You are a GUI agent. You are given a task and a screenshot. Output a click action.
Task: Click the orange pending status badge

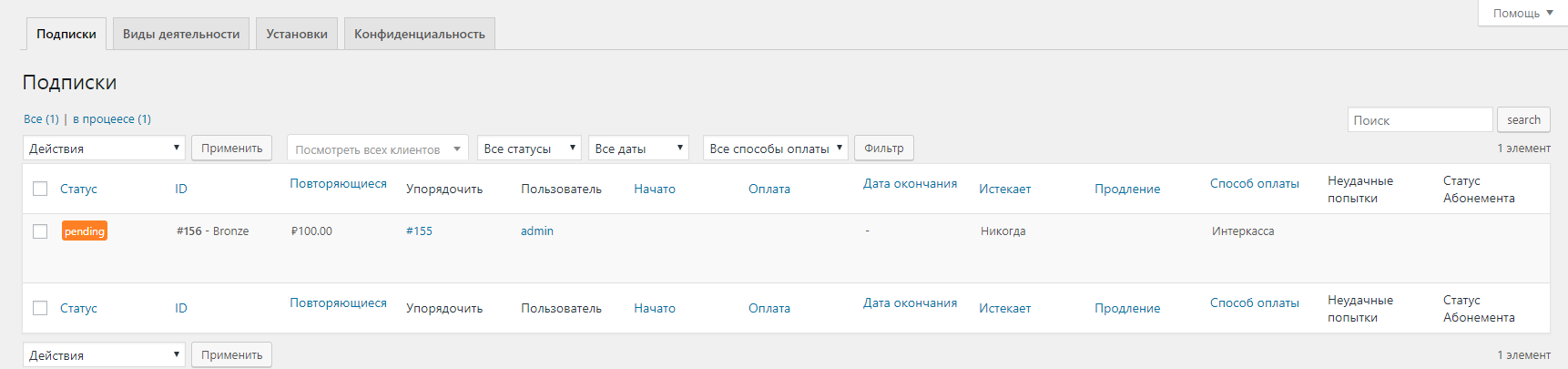(85, 231)
